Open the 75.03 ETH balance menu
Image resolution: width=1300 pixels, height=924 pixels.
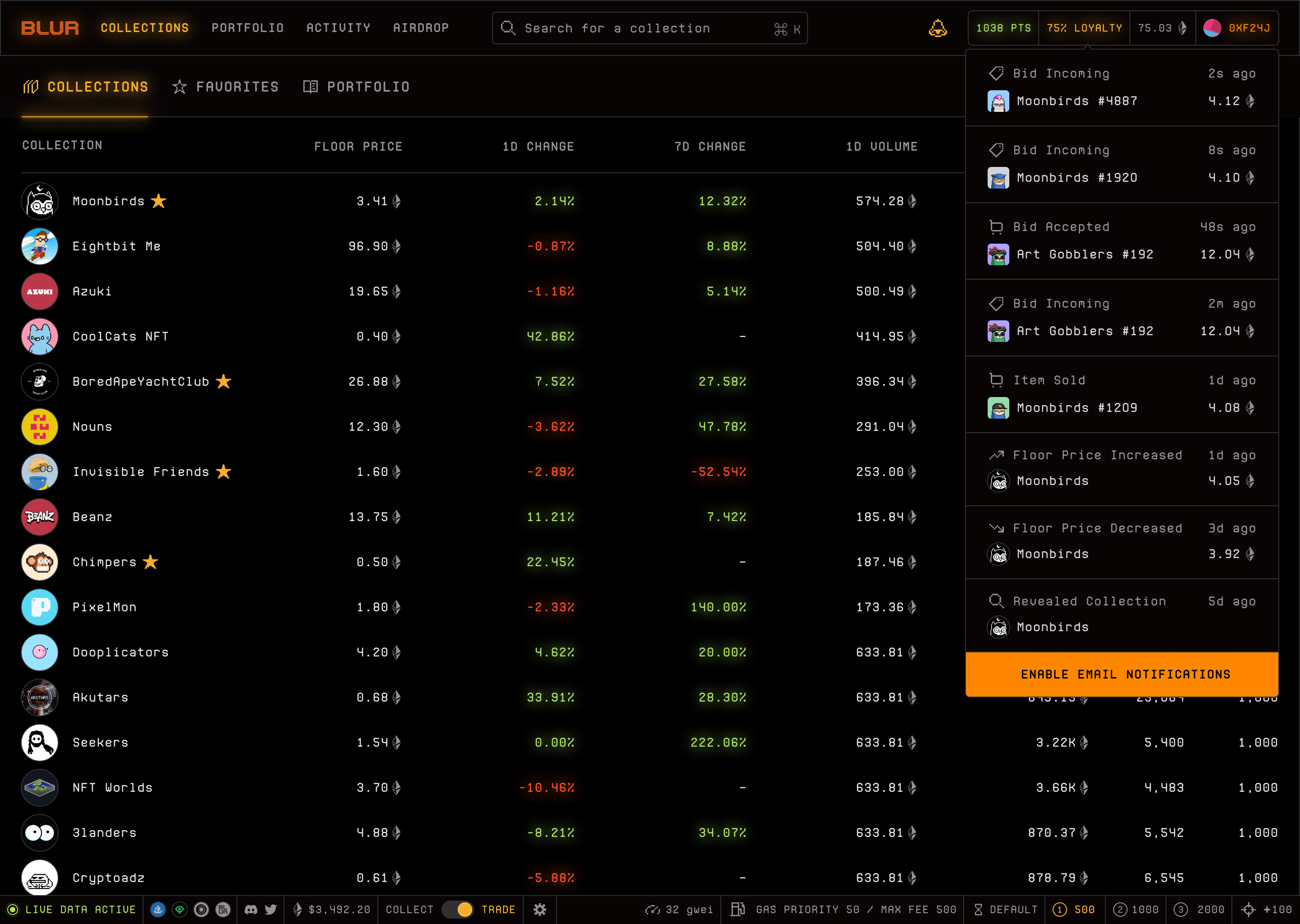(x=1162, y=28)
